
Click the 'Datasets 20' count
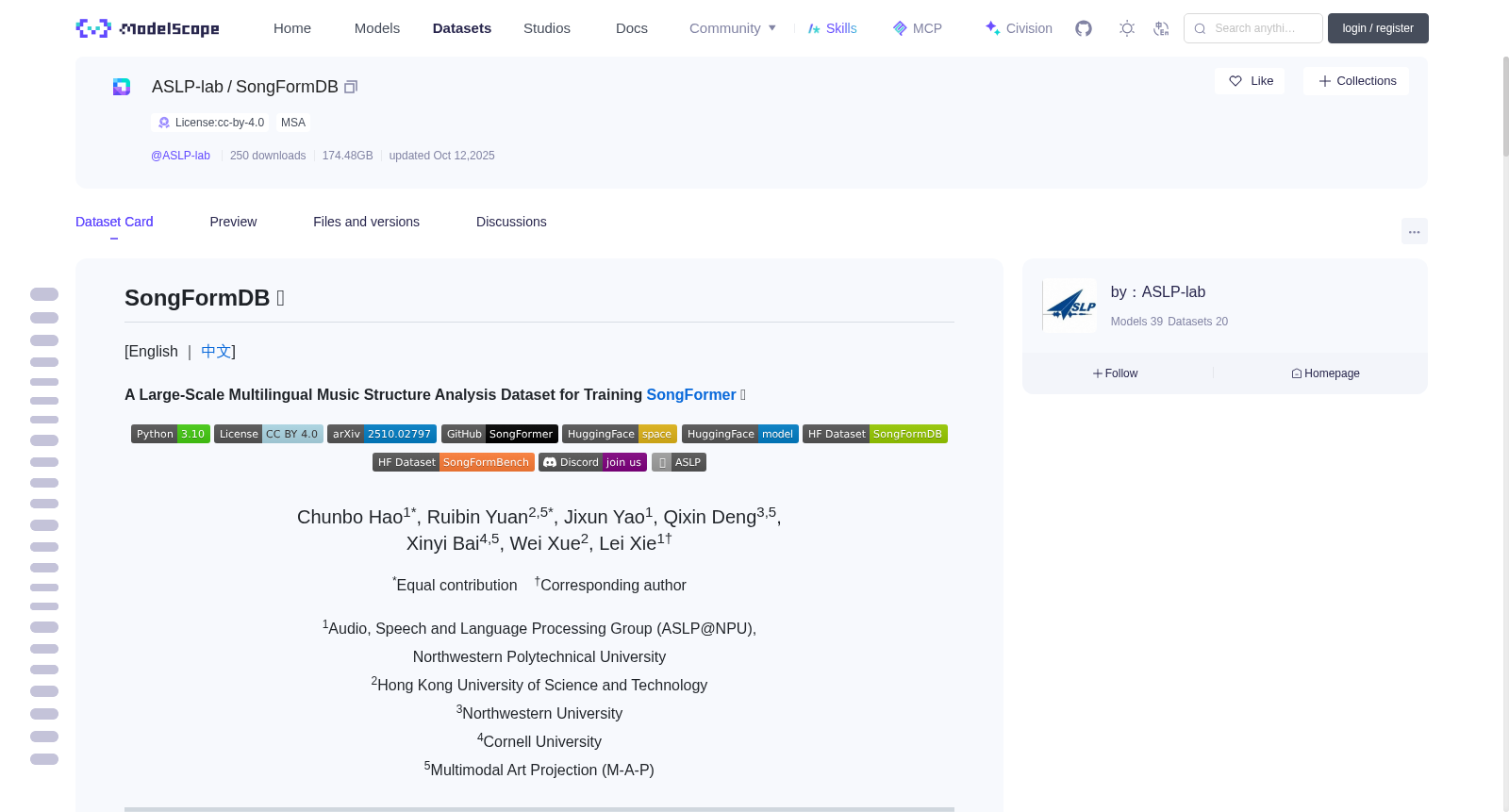pos(1198,322)
